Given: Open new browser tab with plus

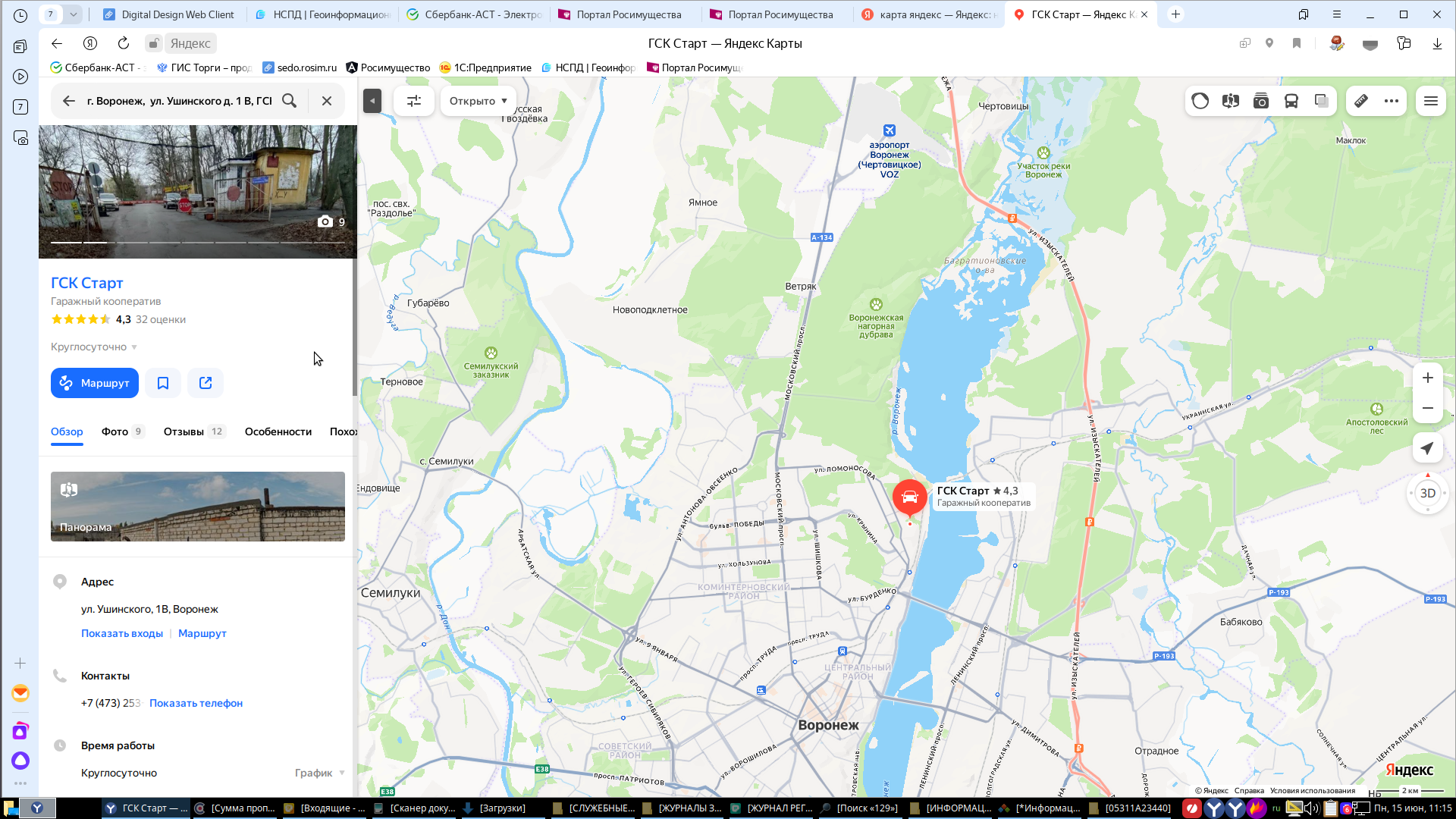Looking at the screenshot, I should tap(1176, 14).
